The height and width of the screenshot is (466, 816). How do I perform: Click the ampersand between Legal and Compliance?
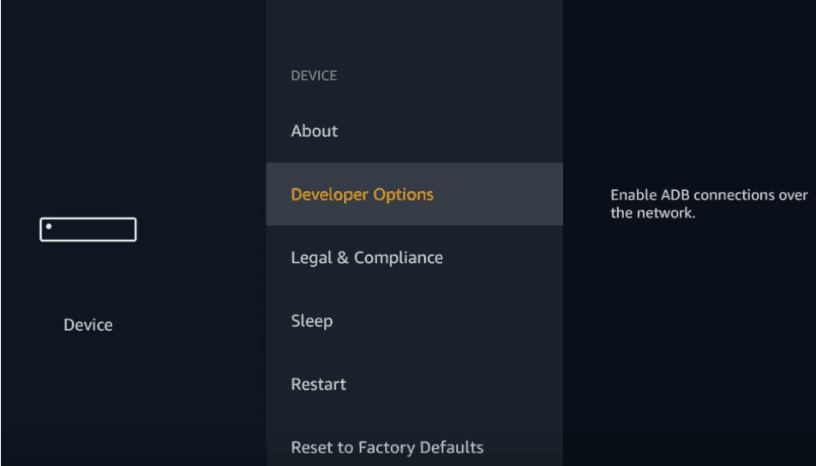pos(343,258)
